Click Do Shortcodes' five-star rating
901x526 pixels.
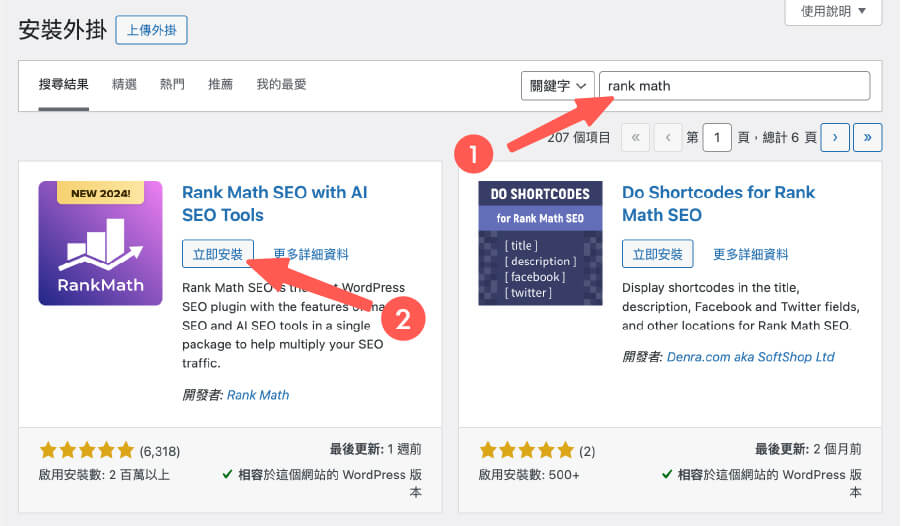tap(526, 450)
